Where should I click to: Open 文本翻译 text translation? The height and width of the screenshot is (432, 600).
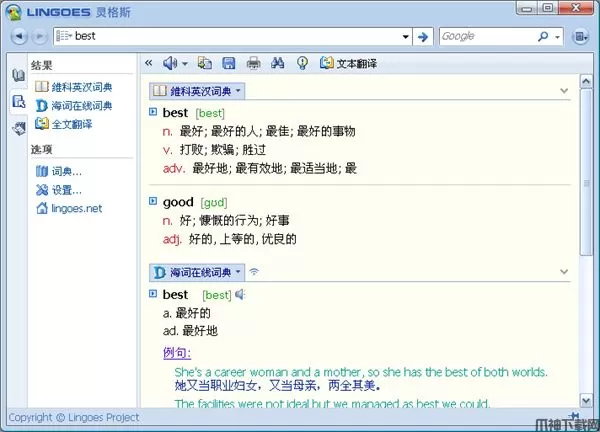[x=350, y=63]
